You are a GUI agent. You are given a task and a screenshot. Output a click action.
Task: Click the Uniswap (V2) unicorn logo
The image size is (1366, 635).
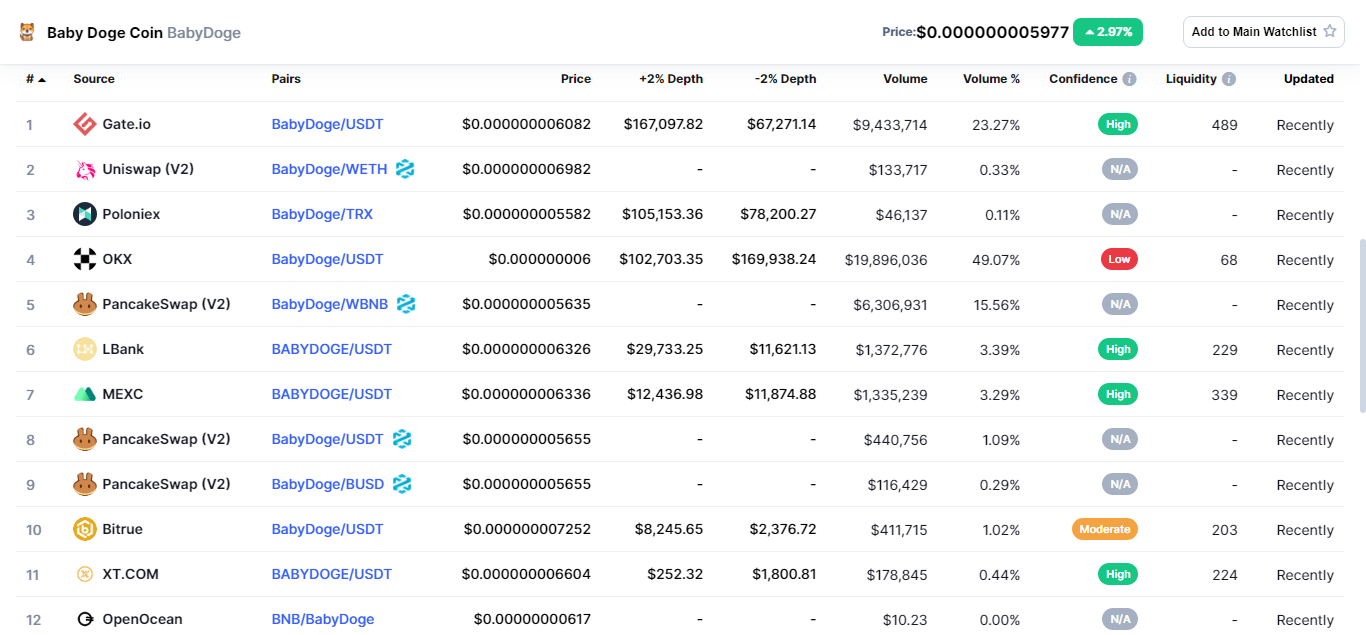click(x=85, y=169)
